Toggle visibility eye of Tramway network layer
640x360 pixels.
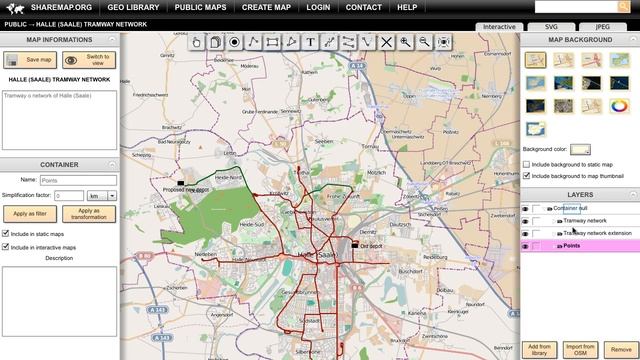coord(525,221)
